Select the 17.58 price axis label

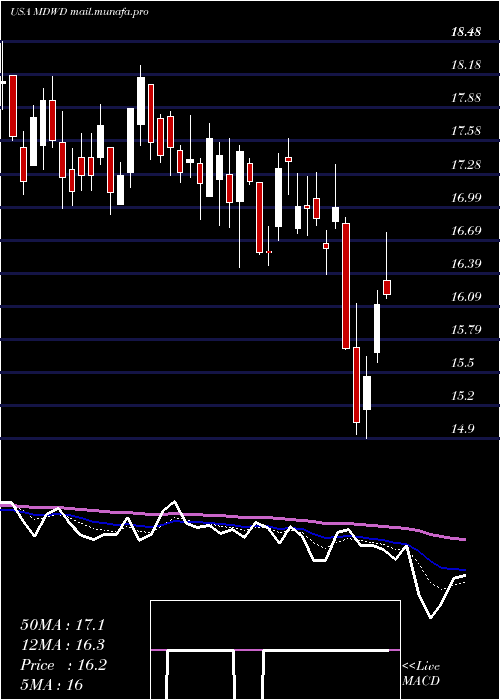pyautogui.click(x=466, y=131)
